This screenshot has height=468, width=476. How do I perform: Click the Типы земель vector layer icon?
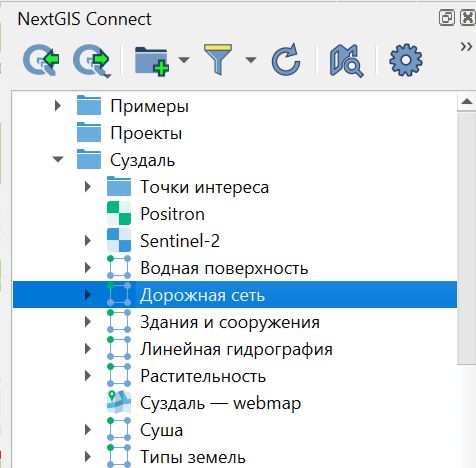point(119,456)
